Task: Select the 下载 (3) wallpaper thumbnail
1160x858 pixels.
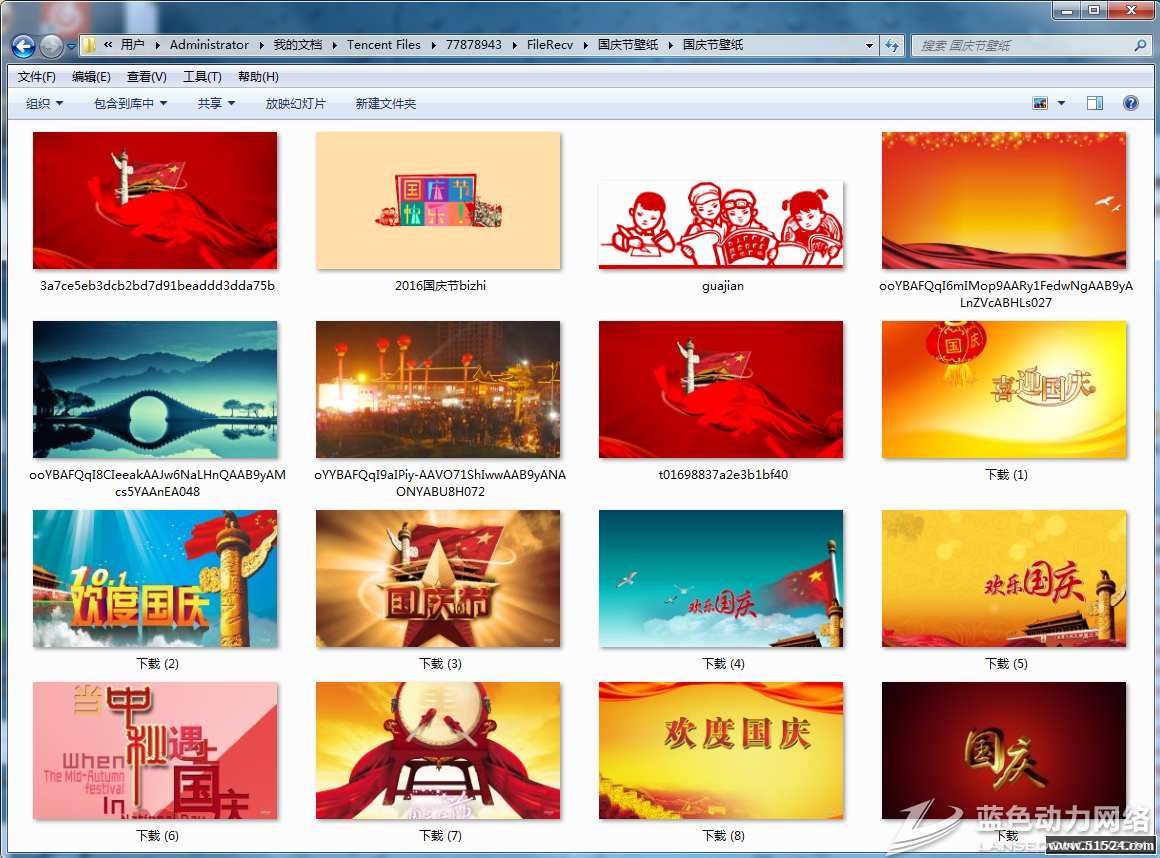Action: 438,579
